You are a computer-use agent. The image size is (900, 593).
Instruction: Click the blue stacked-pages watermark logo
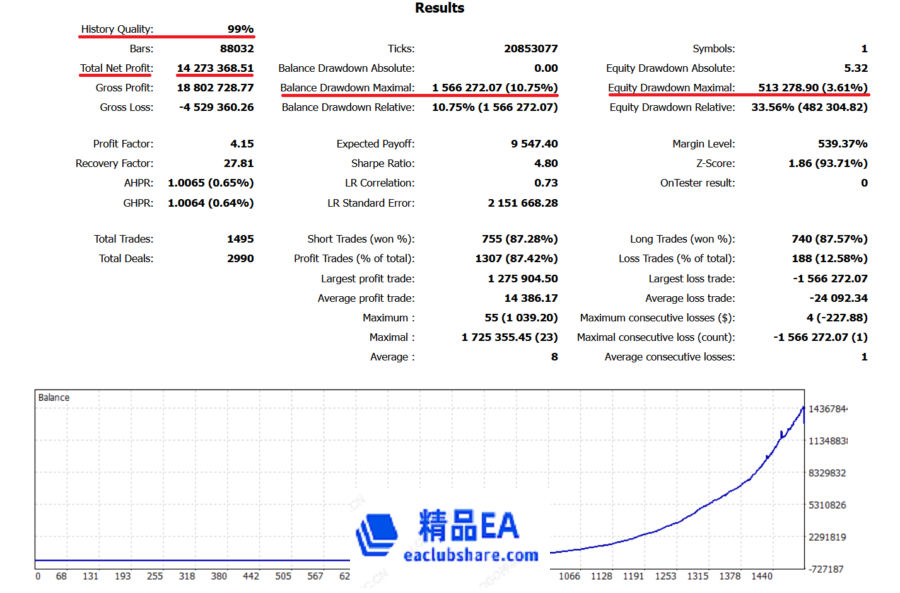(377, 534)
